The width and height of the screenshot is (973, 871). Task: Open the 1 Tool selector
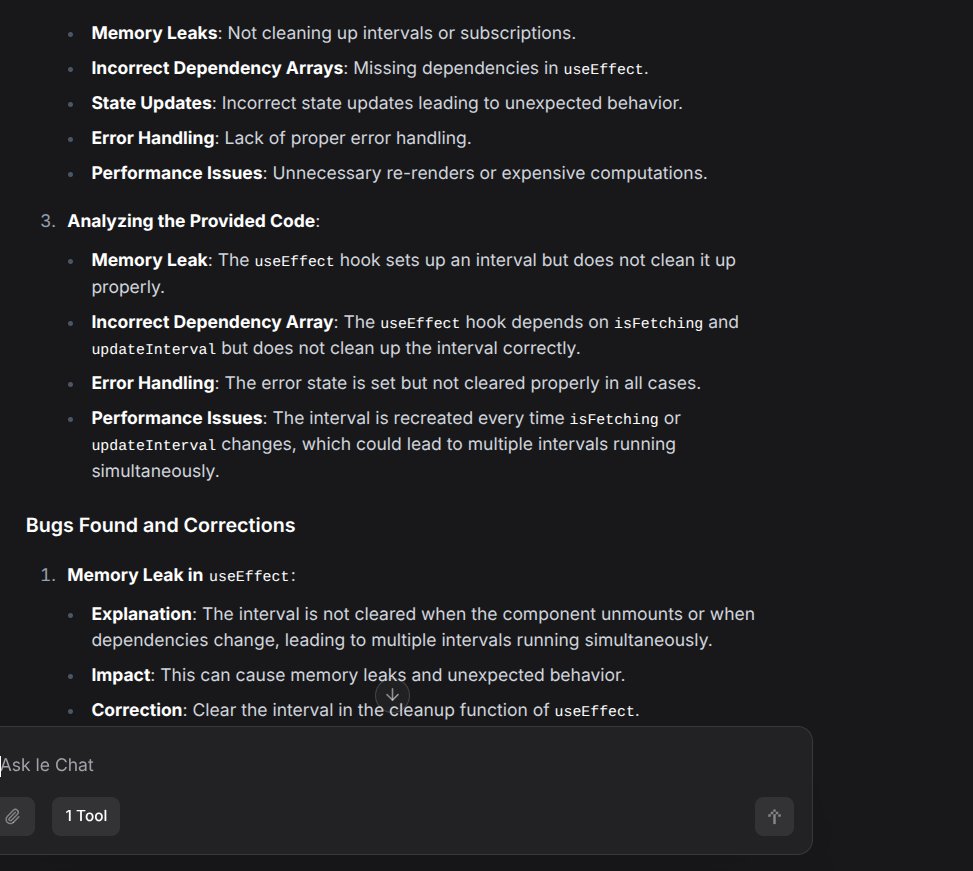click(86, 816)
